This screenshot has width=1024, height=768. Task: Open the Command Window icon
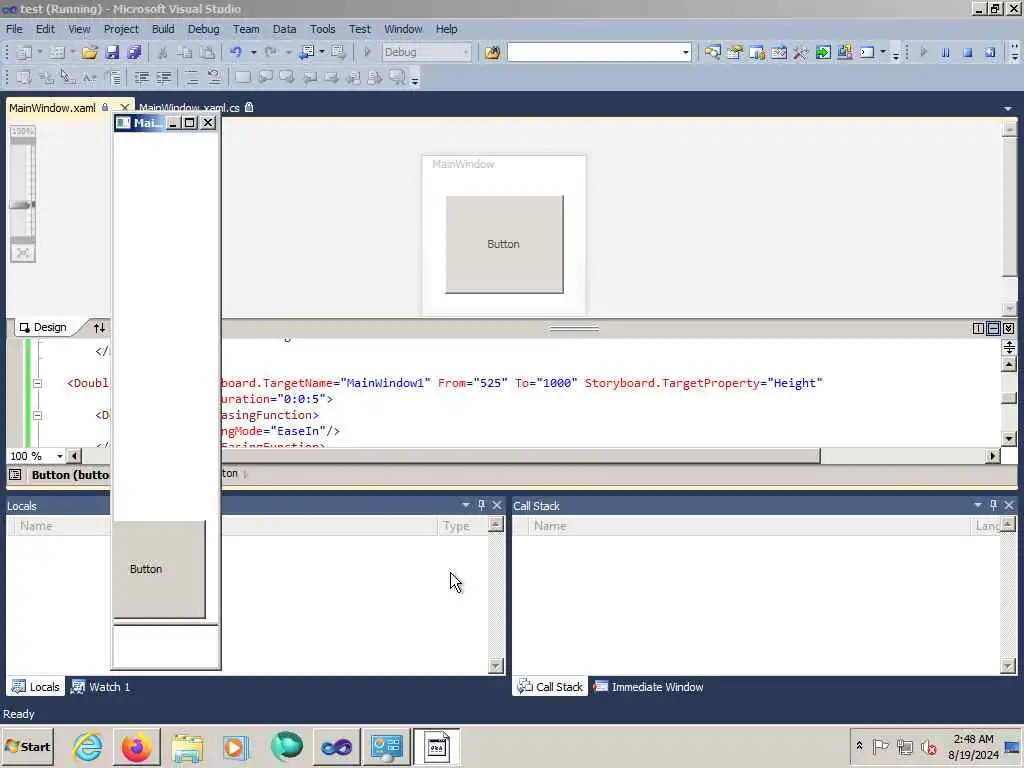point(867,52)
